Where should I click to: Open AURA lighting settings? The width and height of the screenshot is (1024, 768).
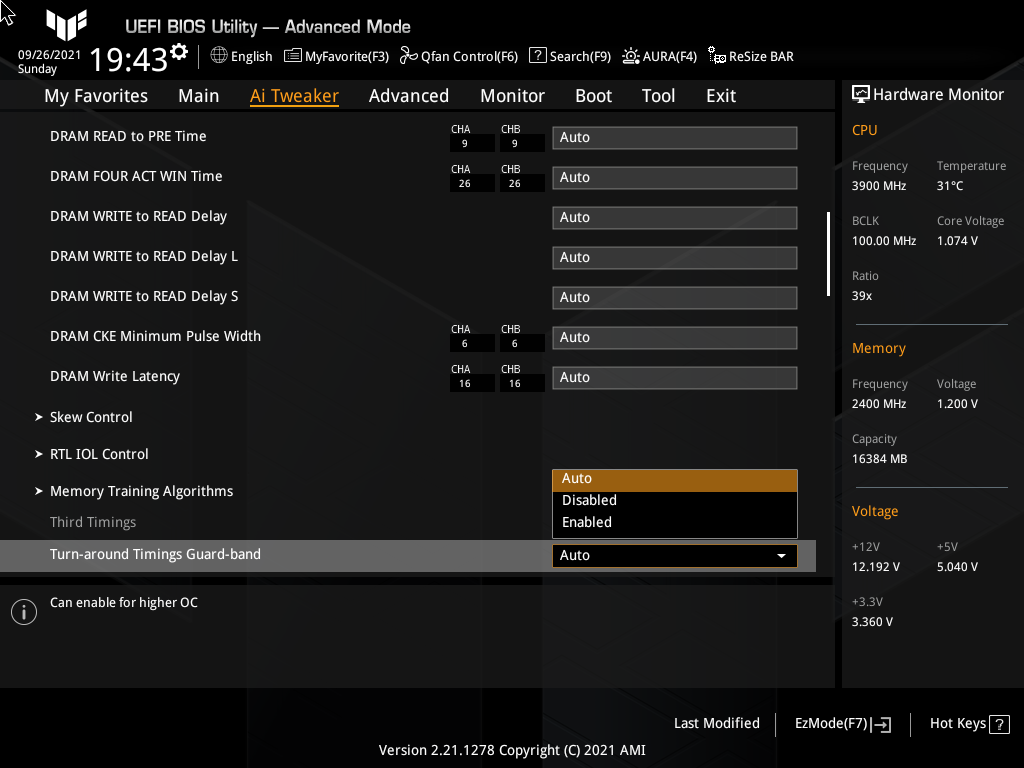pyautogui.click(x=659, y=56)
